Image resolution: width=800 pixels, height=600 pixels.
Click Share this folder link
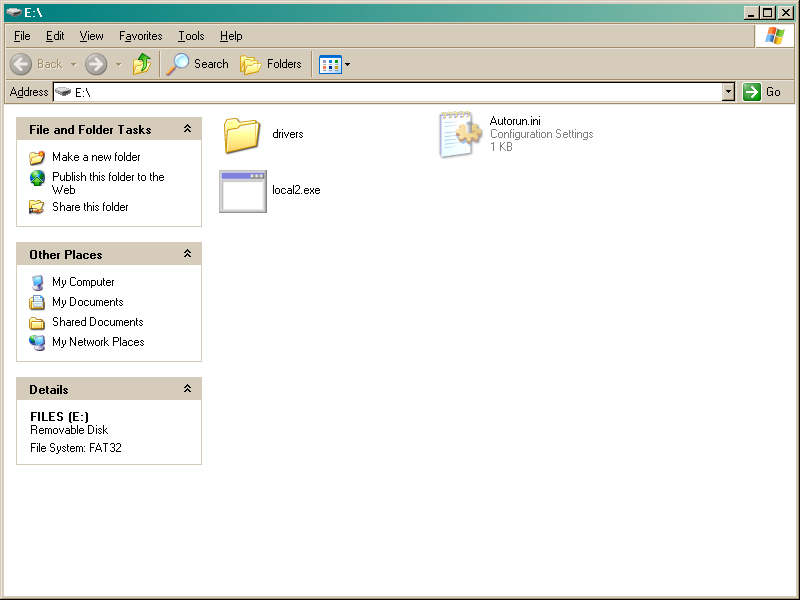(90, 207)
